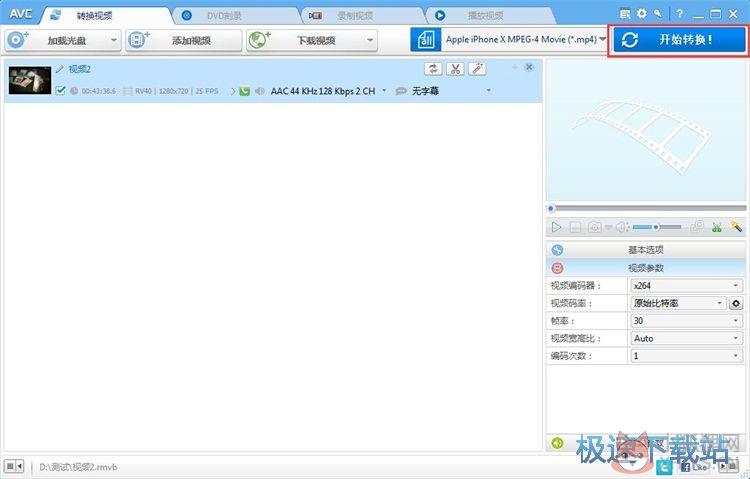Open the 无字幕 subtitle dropdown

point(488,90)
